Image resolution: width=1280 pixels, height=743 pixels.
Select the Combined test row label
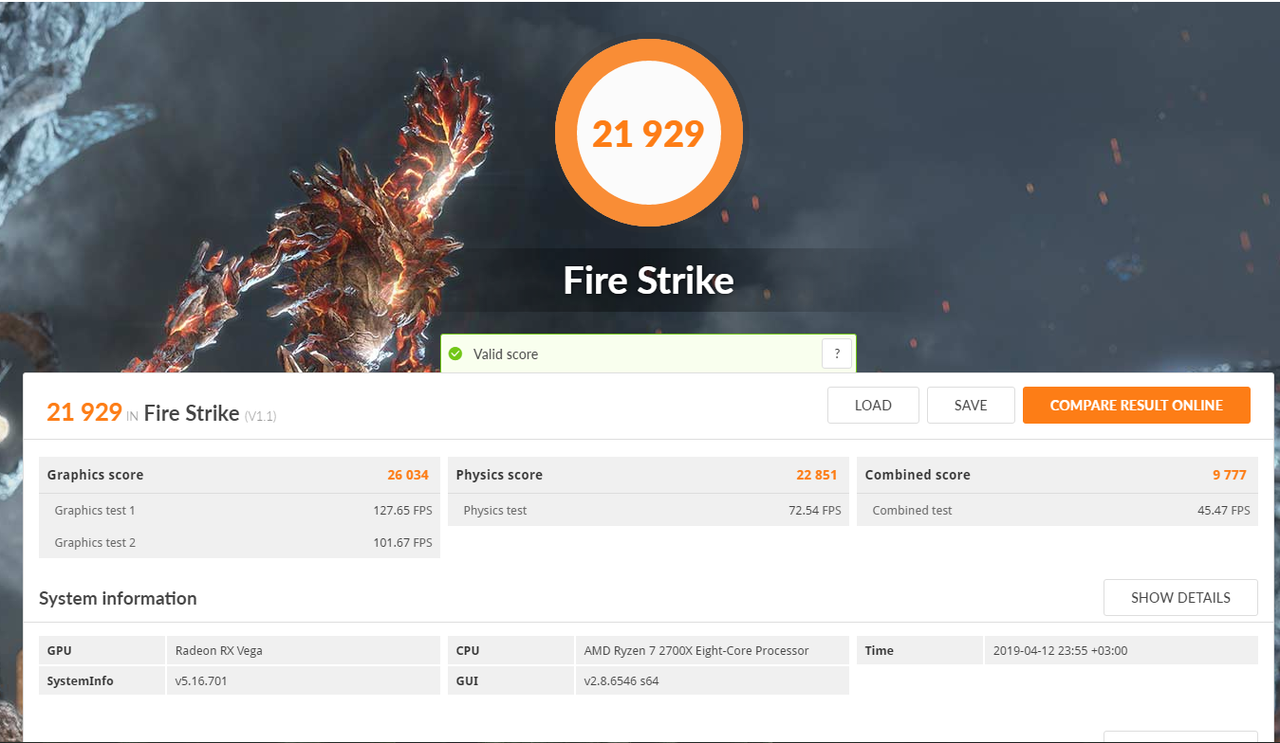[x=912, y=510]
